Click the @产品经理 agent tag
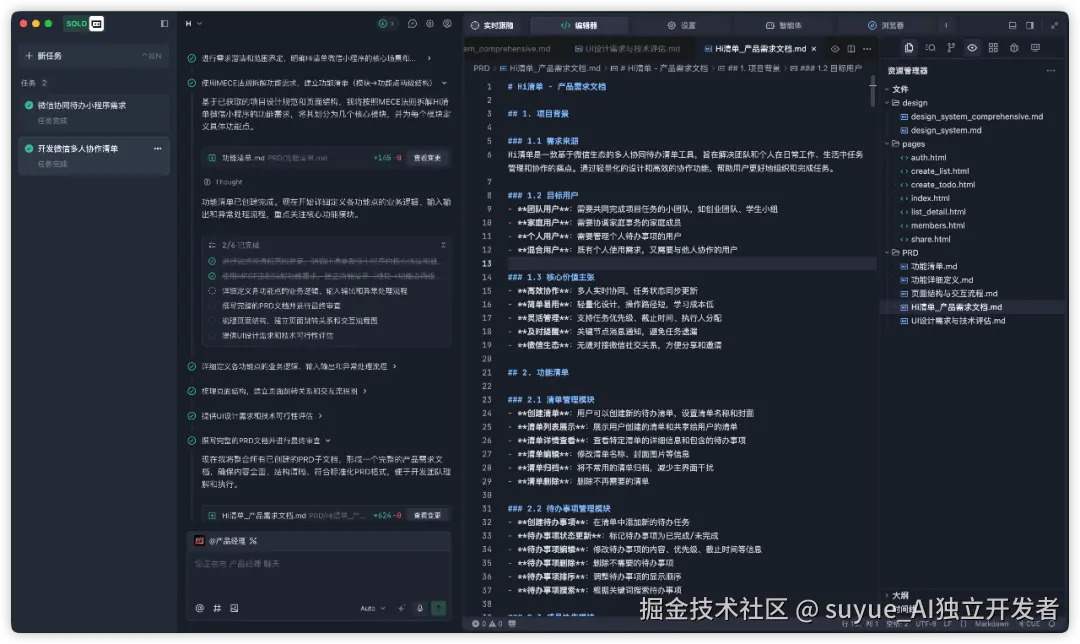Screen dimensions: 1080x644 [226, 541]
